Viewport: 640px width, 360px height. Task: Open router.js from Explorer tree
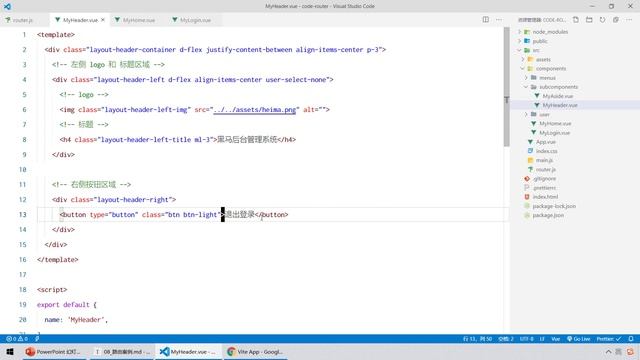pos(545,169)
